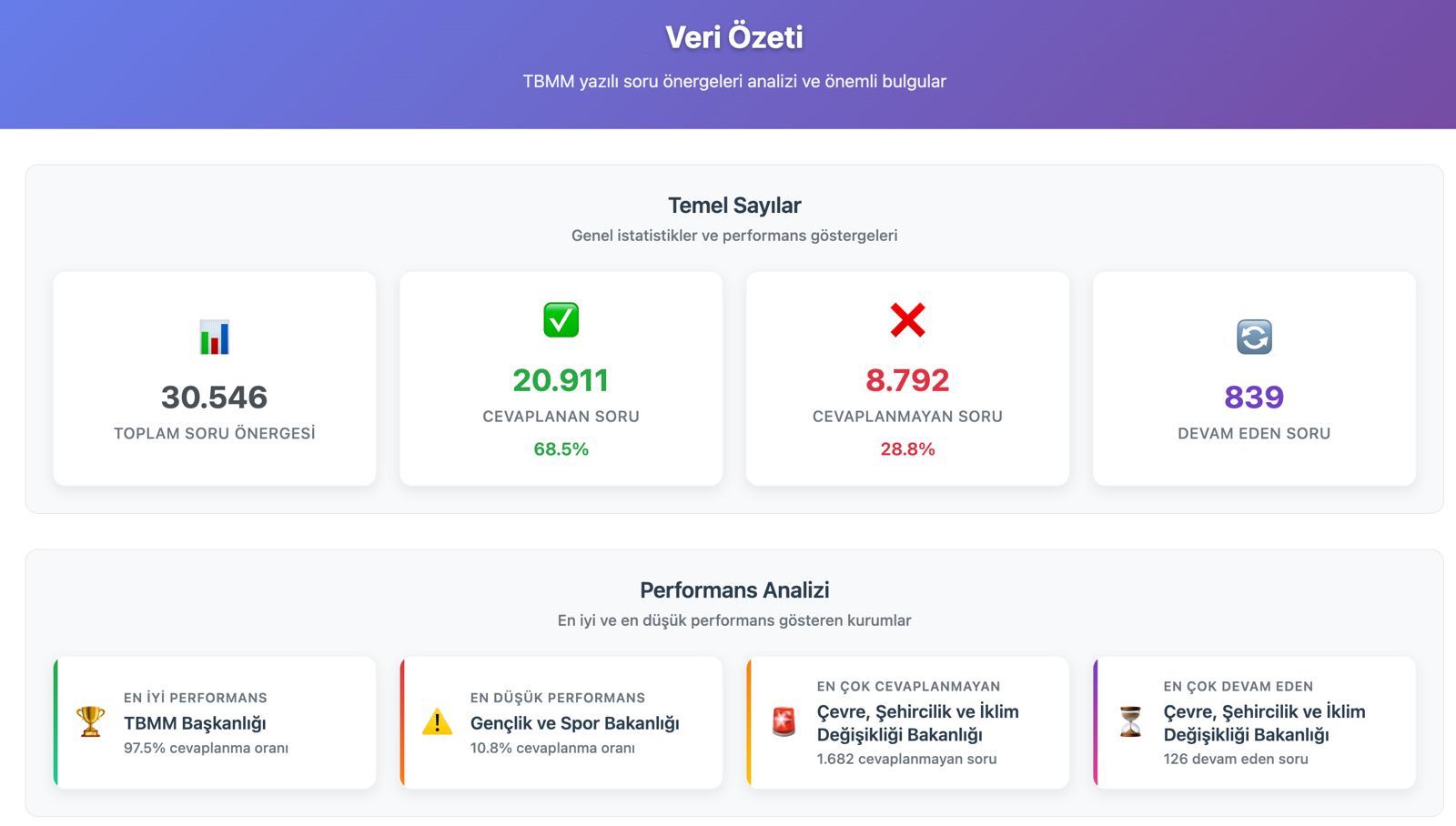
Task: Click the red X icon
Action: (x=907, y=320)
